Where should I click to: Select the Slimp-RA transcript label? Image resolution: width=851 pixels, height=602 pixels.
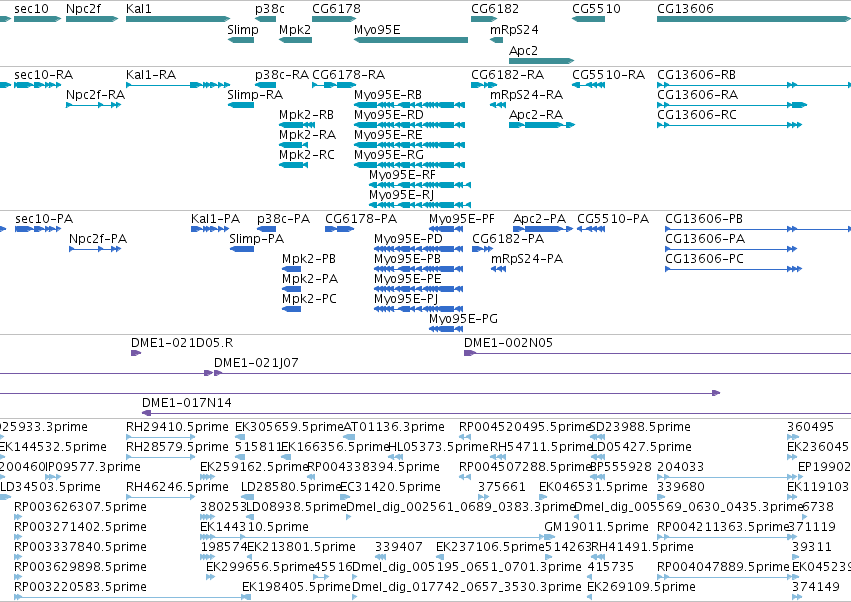(x=255, y=95)
